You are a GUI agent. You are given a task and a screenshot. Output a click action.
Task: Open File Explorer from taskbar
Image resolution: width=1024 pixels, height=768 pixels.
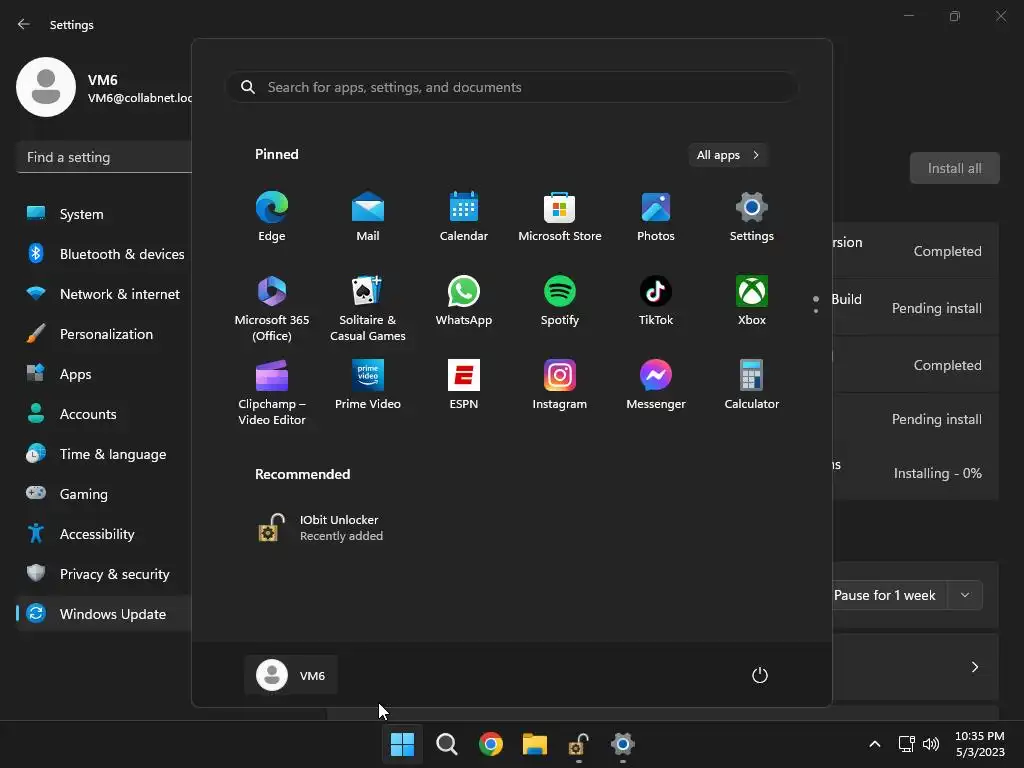[535, 744]
